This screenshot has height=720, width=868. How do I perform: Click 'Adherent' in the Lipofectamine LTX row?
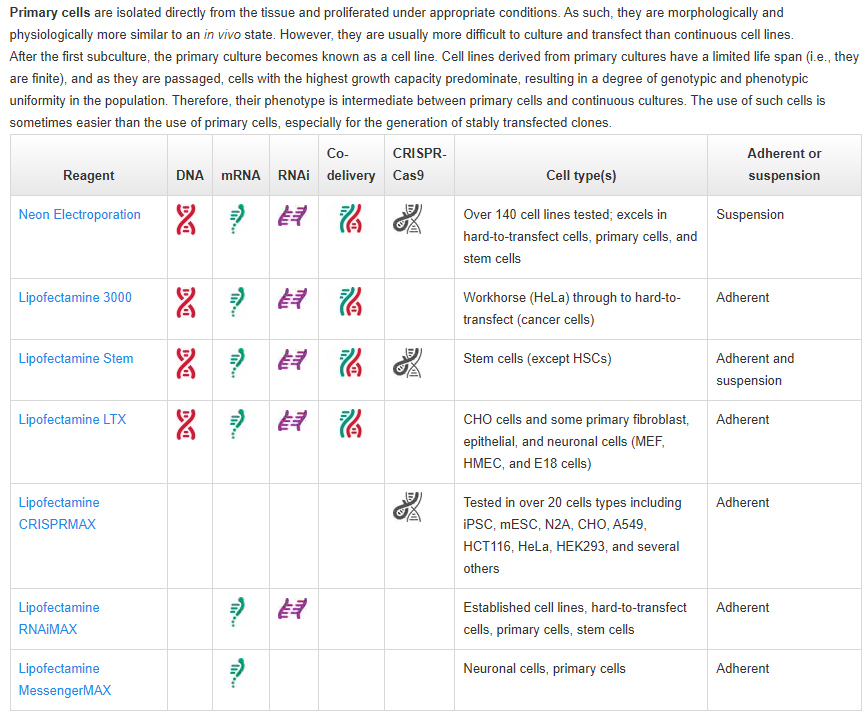click(x=743, y=419)
